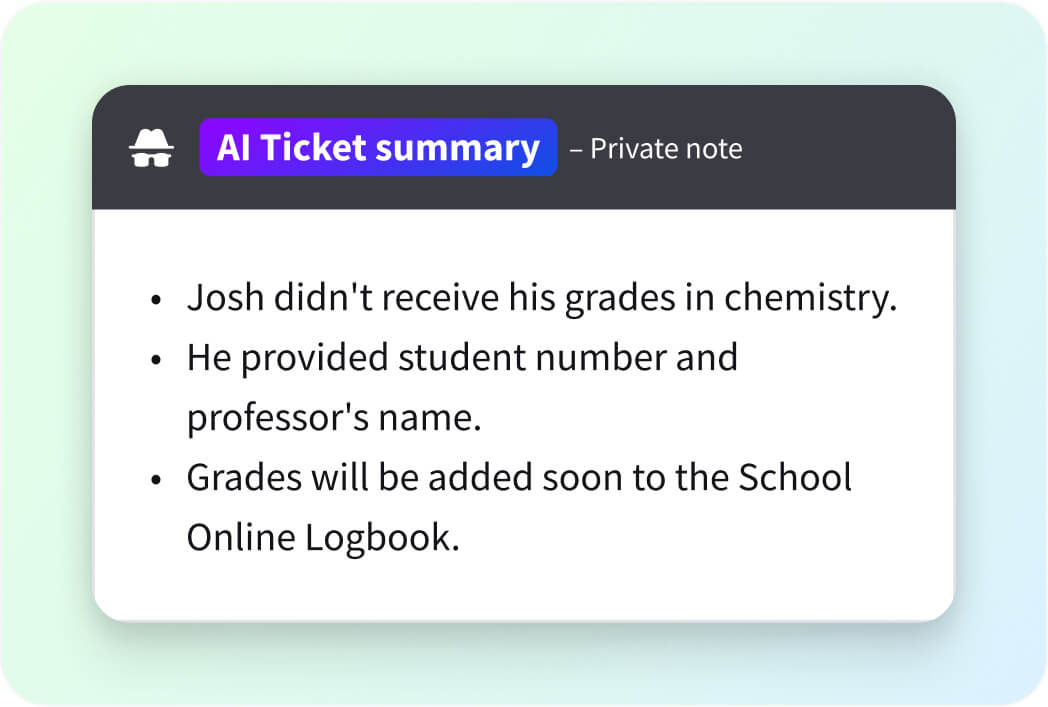The height and width of the screenshot is (707, 1048).
Task: Select the AI Ticket summary badge
Action: (x=378, y=148)
